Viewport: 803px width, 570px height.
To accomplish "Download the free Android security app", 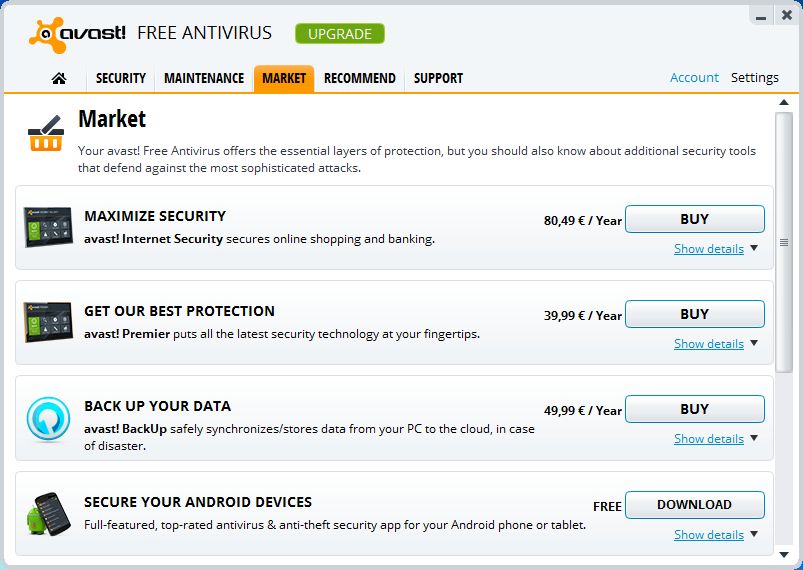I will (x=694, y=505).
